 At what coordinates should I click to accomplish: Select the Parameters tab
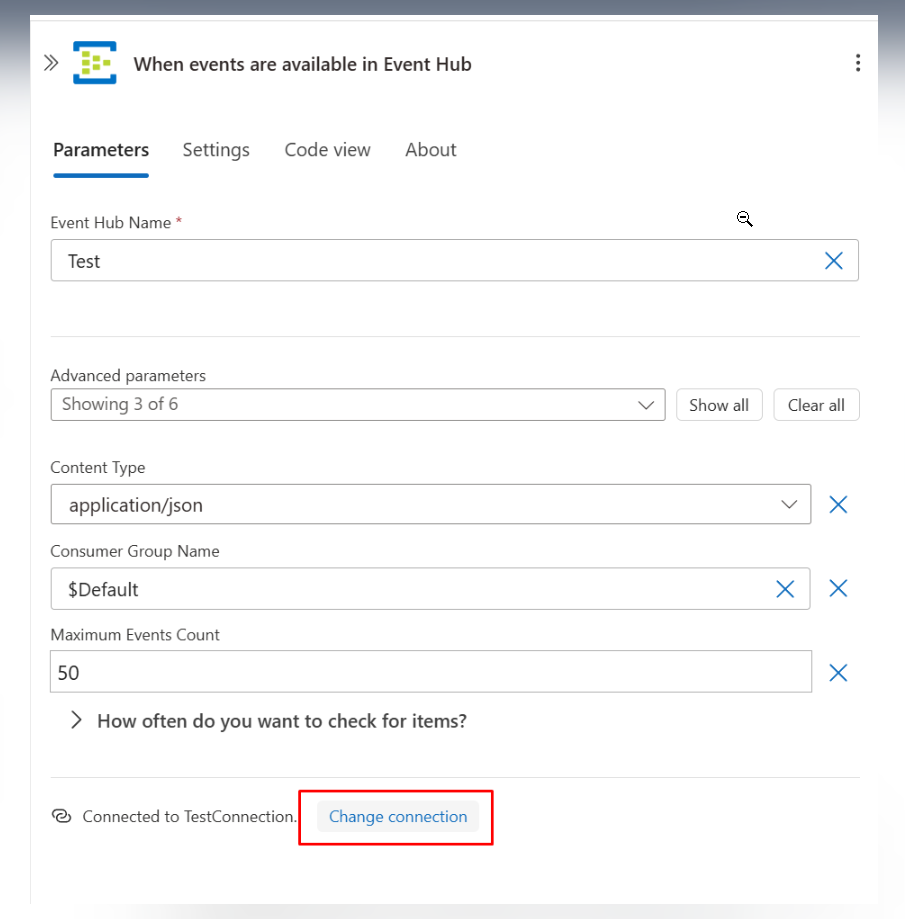point(101,150)
